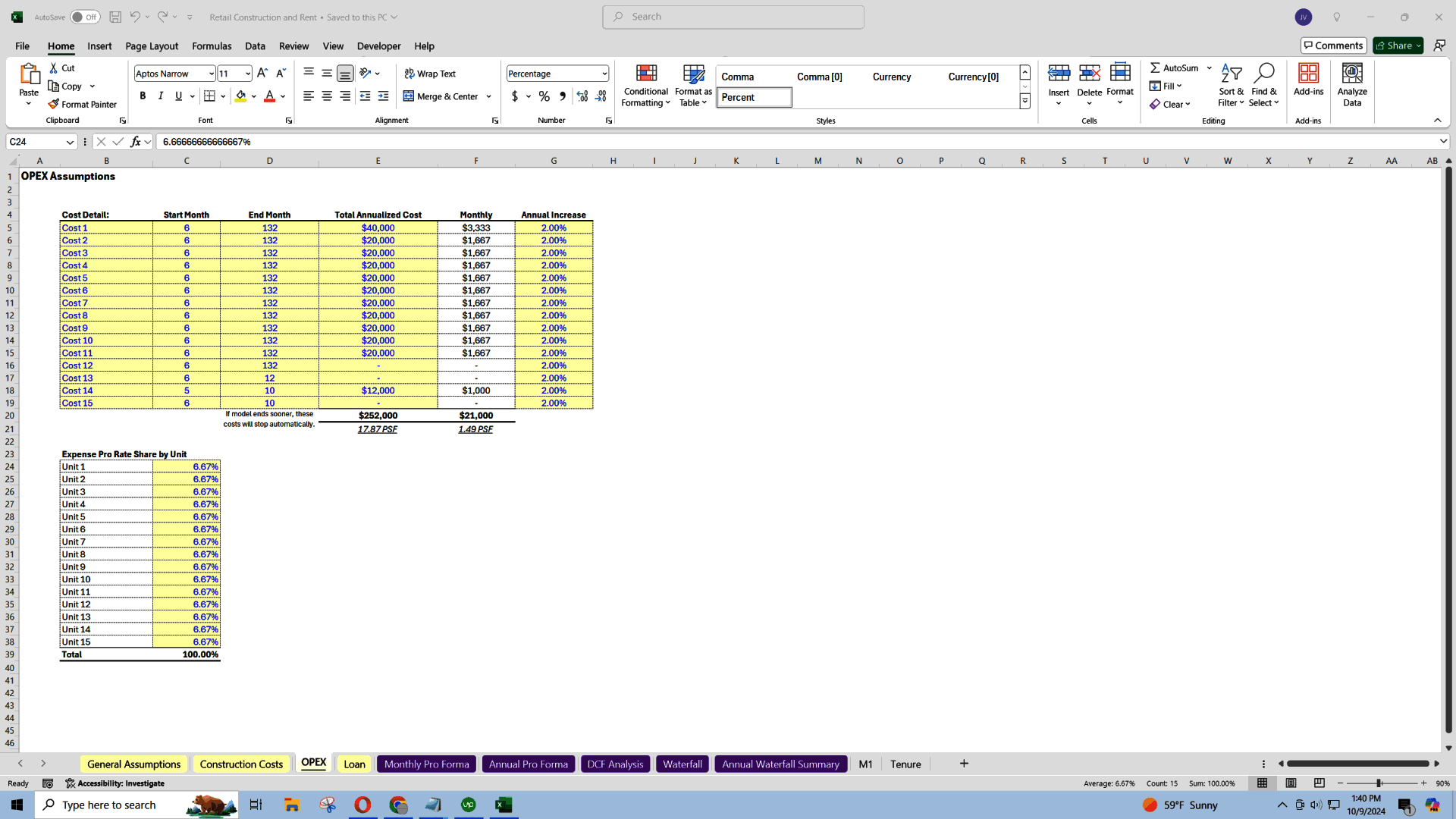Open Sort & Filter options
This screenshot has width=1456, height=819.
[1230, 85]
